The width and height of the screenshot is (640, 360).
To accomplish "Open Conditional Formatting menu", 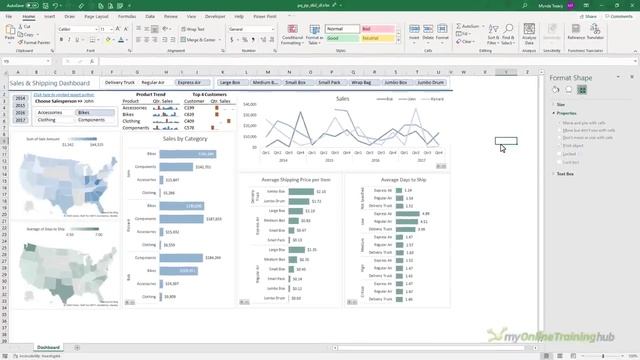I will 292,34.
